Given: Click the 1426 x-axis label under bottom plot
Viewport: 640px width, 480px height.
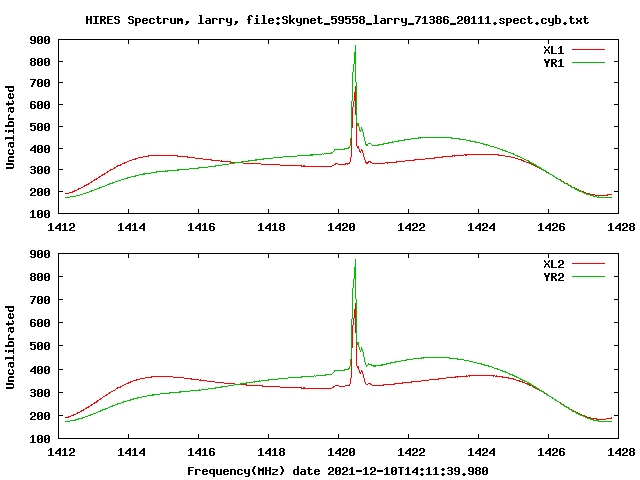Looking at the screenshot, I should coord(551,452).
